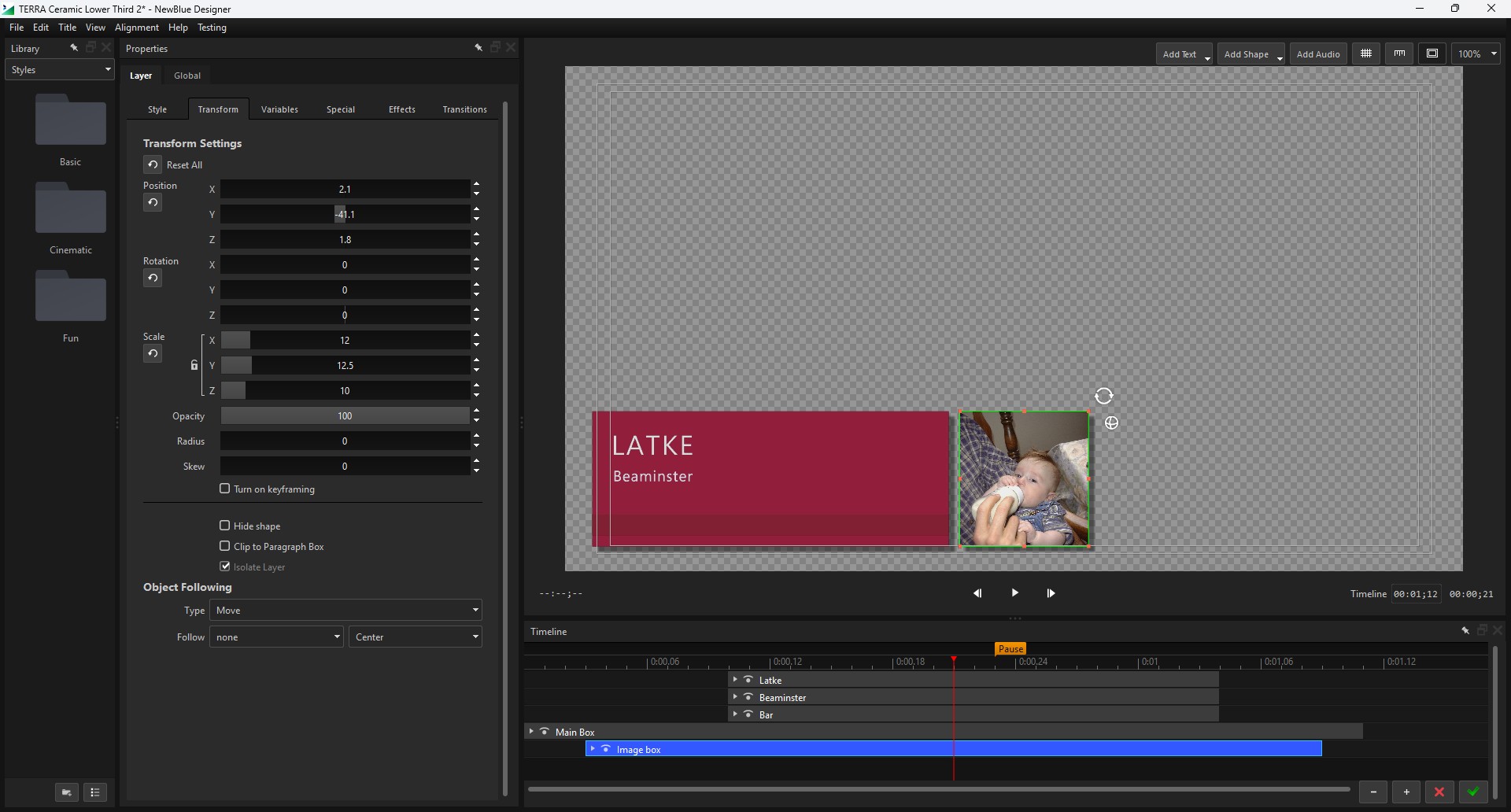
Task: Step forward one frame
Action: click(x=1051, y=593)
